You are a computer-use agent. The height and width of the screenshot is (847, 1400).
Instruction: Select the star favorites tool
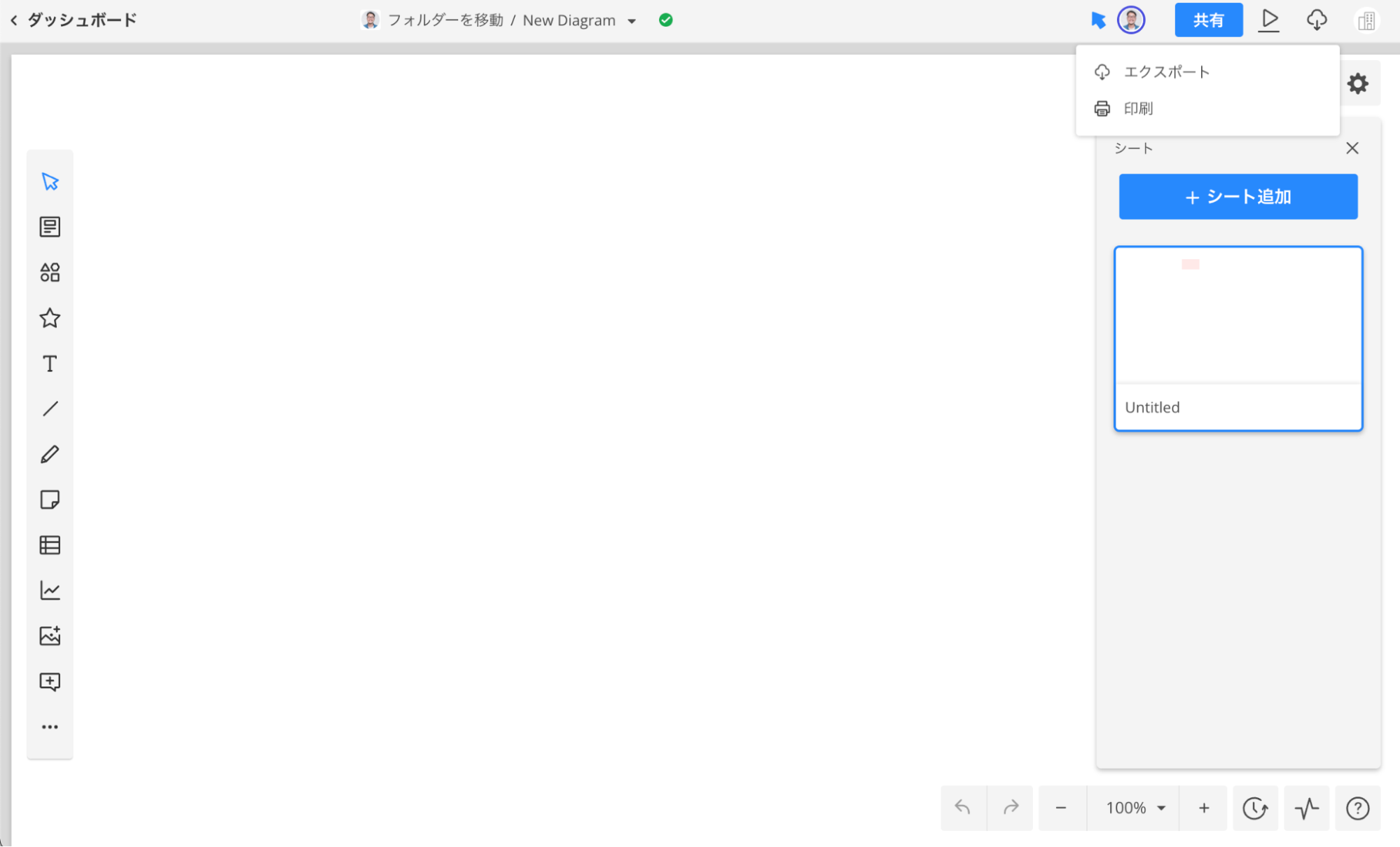pos(50,318)
